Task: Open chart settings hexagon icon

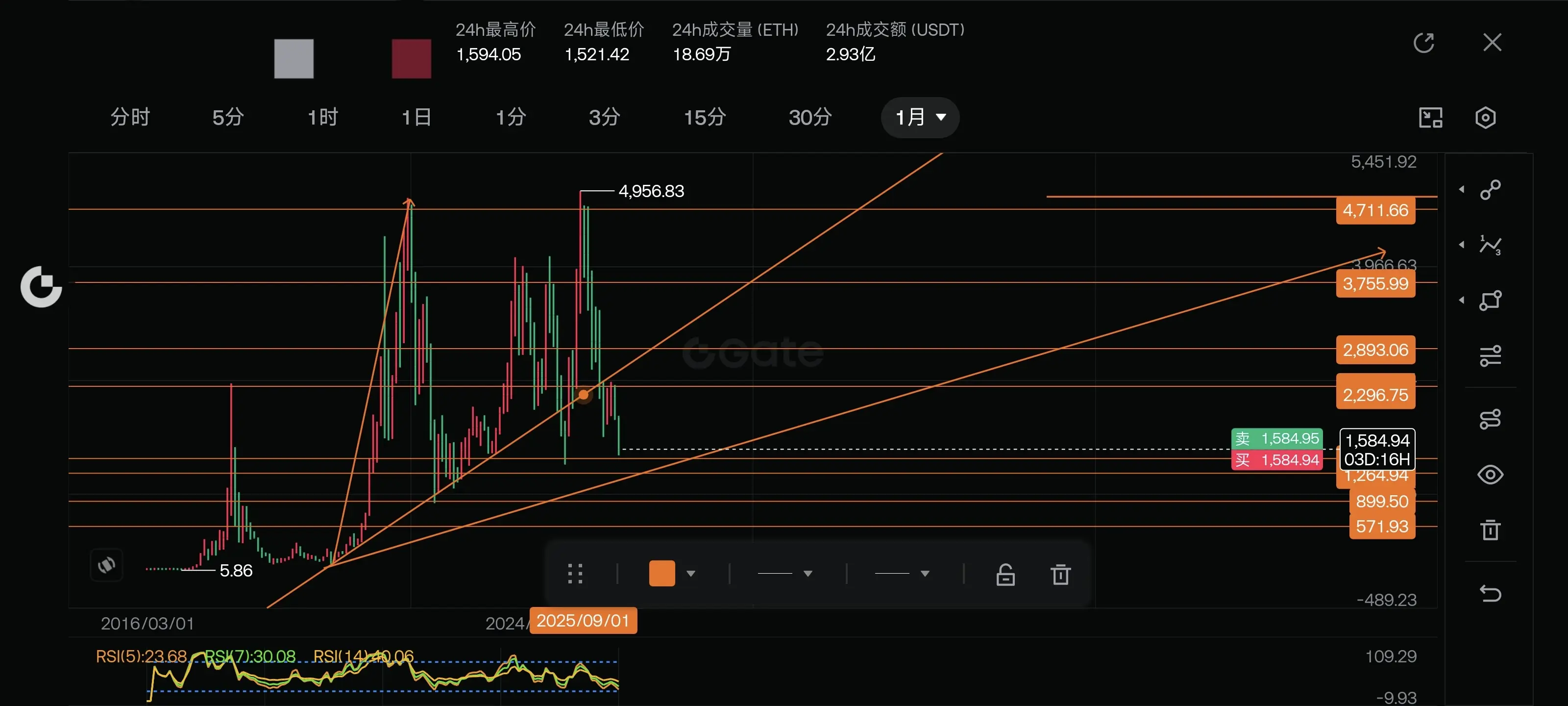Action: coord(1485,118)
